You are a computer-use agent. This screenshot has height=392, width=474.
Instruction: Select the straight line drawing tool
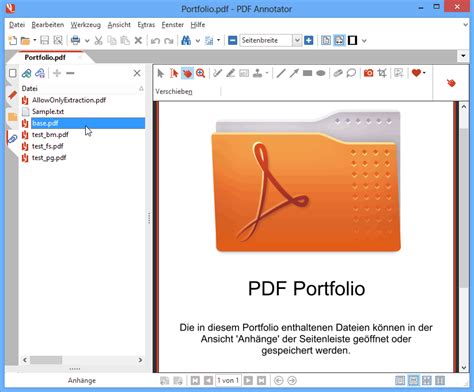click(x=281, y=73)
